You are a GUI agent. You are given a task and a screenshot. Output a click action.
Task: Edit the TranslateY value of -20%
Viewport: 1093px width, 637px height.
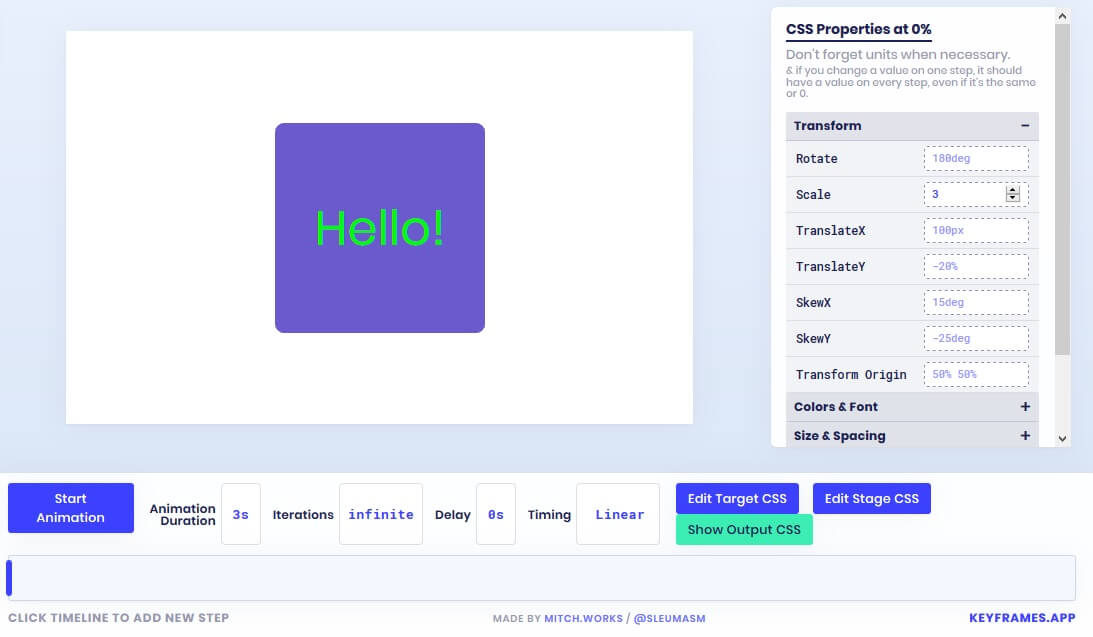[x=976, y=266]
